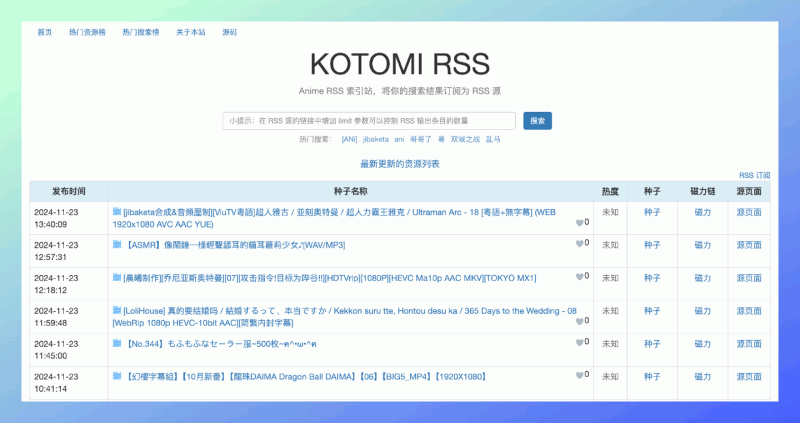This screenshot has width=800, height=423.
Task: Go to 首页 in the top navigation
Action: tap(45, 32)
